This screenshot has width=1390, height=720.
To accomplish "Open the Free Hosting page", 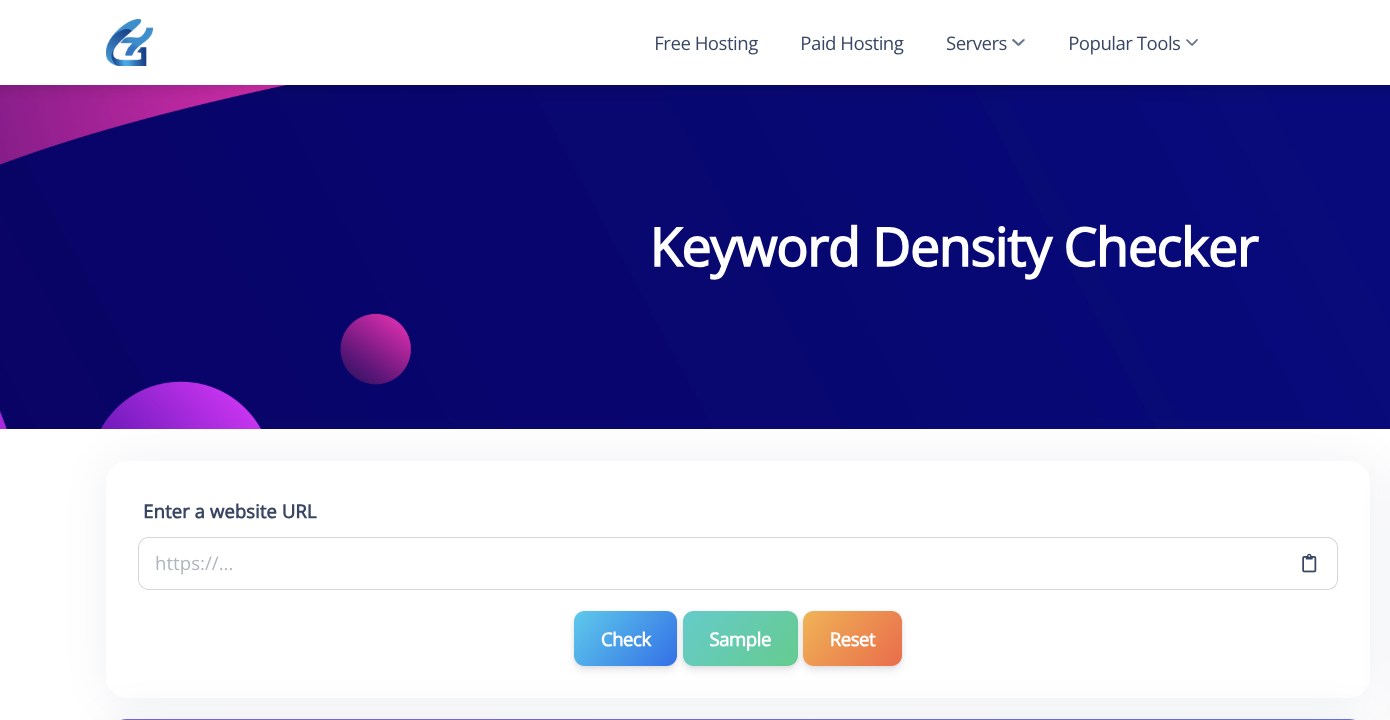I will [x=706, y=44].
